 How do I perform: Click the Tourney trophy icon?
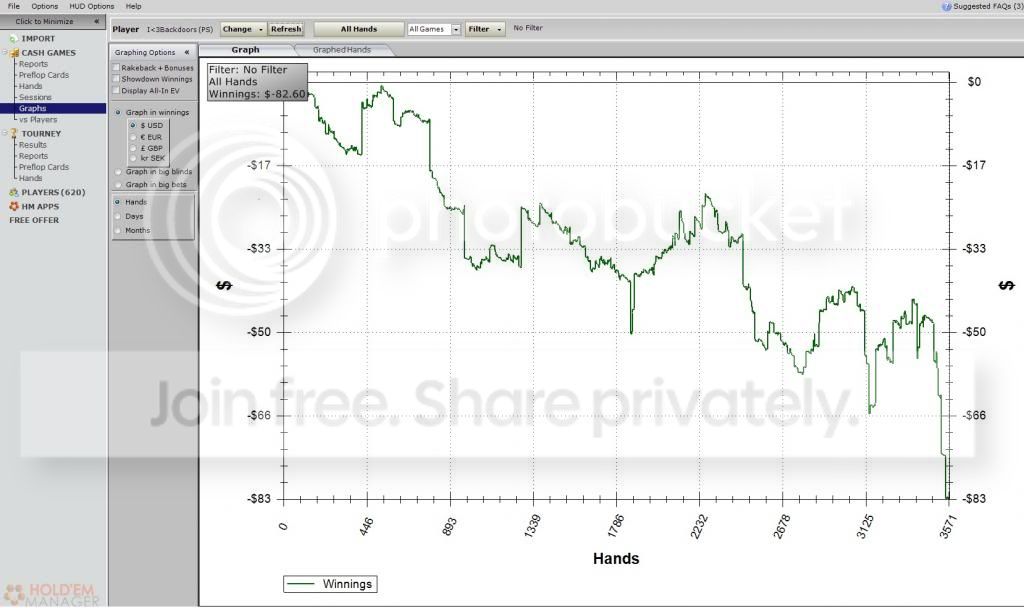point(14,133)
